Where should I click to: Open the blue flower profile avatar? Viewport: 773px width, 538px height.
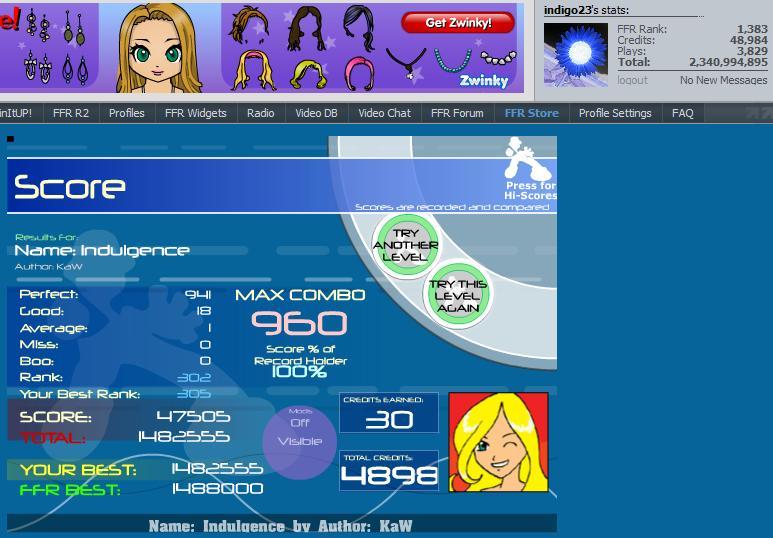point(576,55)
